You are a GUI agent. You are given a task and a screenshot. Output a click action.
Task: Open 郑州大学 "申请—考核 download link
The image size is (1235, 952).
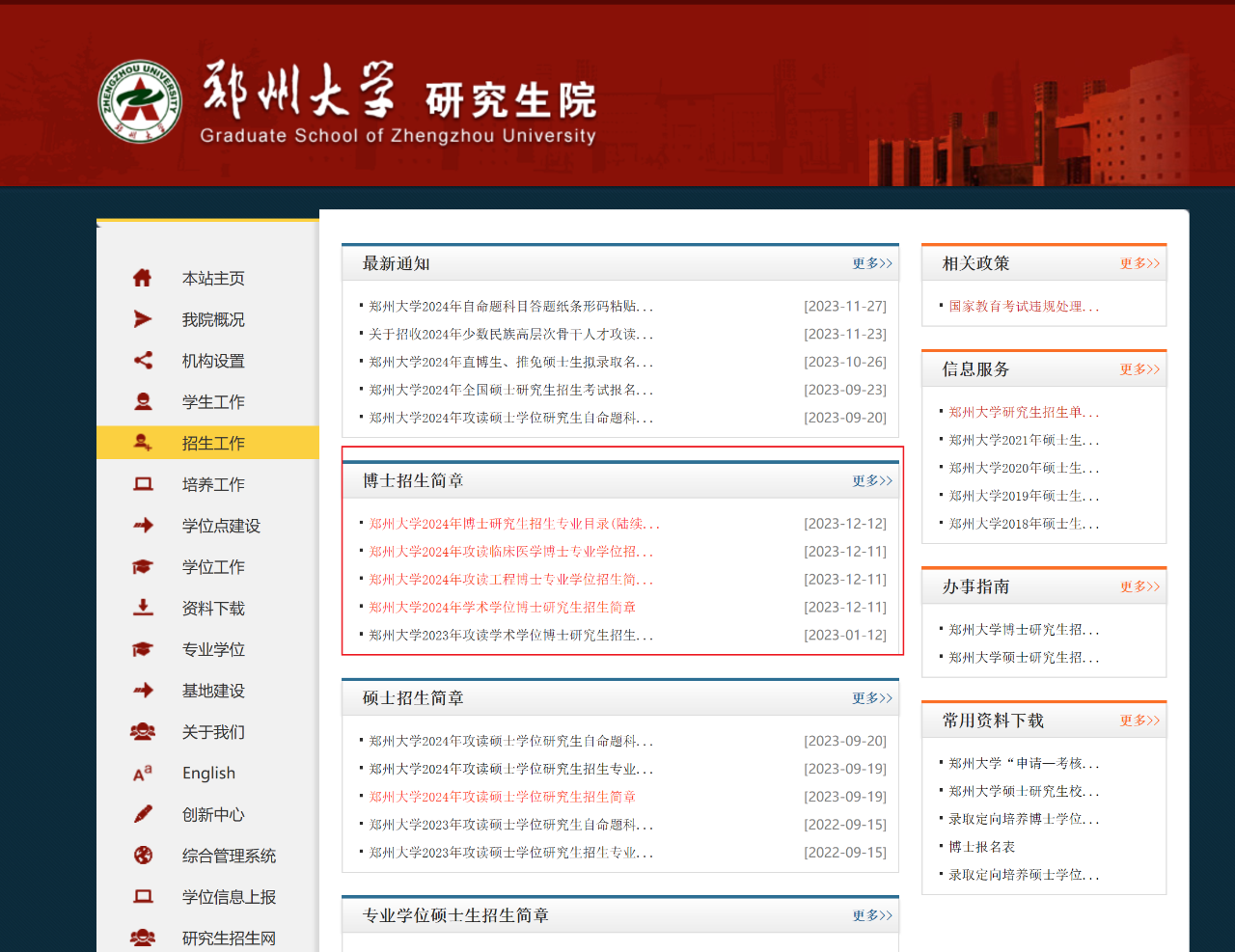(x=1024, y=763)
